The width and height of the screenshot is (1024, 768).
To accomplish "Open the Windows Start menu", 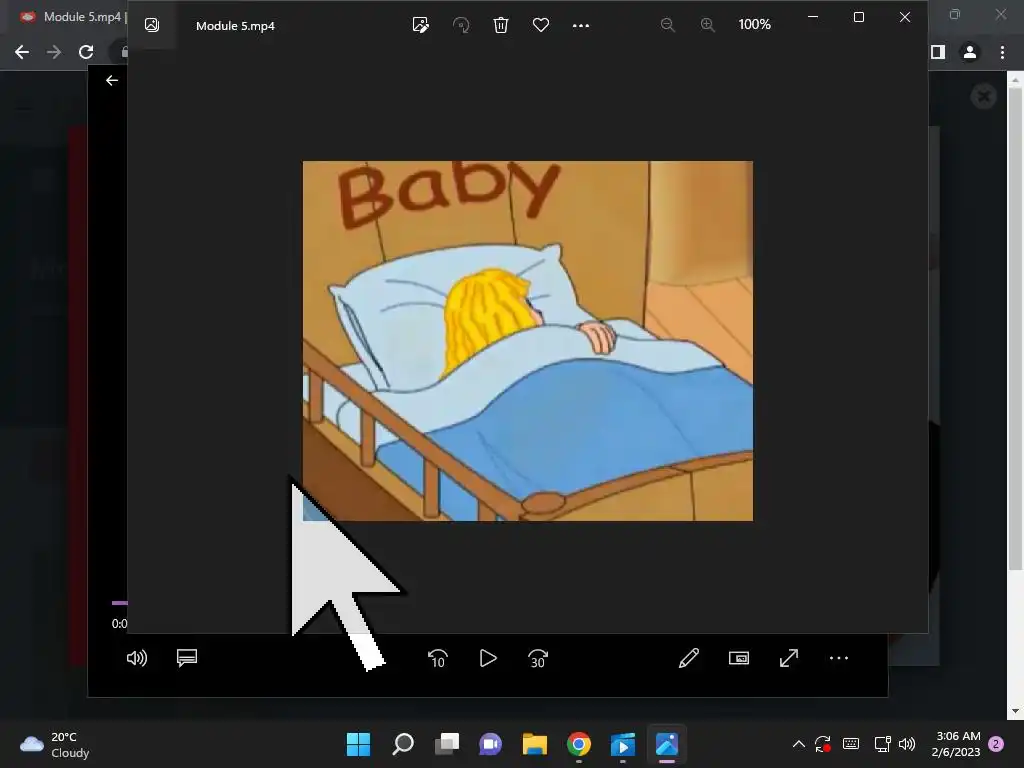I will click(x=358, y=744).
